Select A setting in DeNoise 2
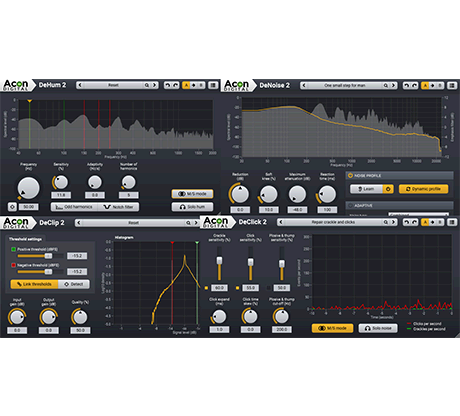This screenshot has width=460, height=416. point(425,86)
